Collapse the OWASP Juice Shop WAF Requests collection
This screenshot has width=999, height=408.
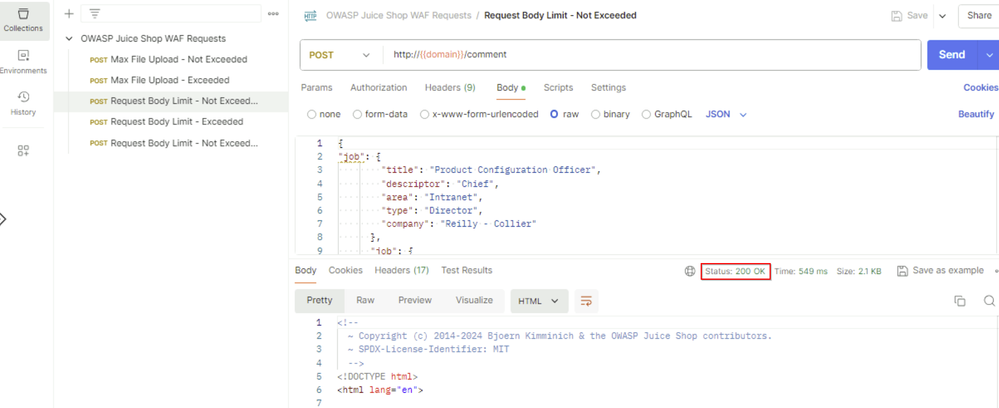click(x=69, y=39)
